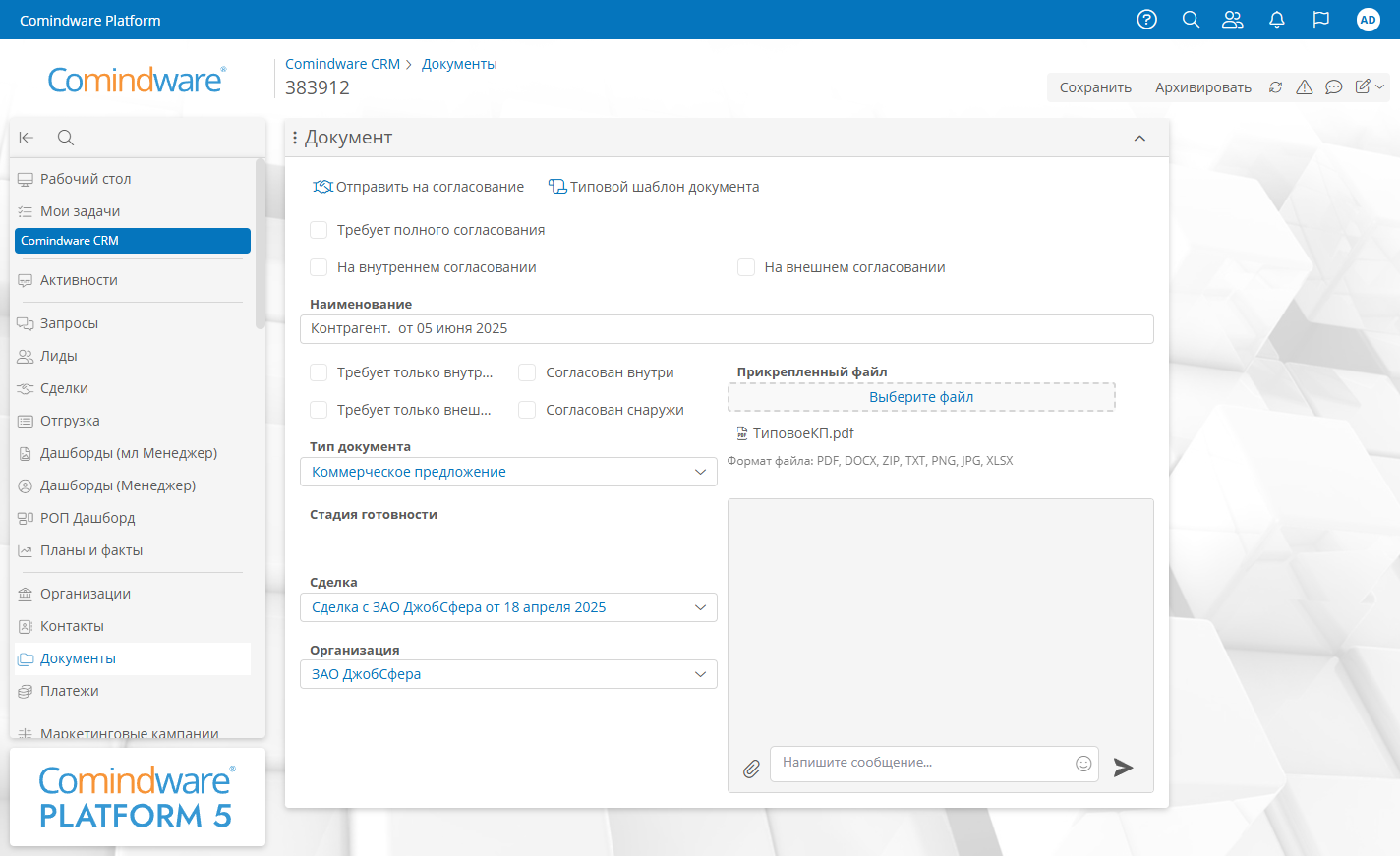The width and height of the screenshot is (1400, 856).
Task: Open Сделки in the sidebar
Action: pyautogui.click(x=64, y=388)
